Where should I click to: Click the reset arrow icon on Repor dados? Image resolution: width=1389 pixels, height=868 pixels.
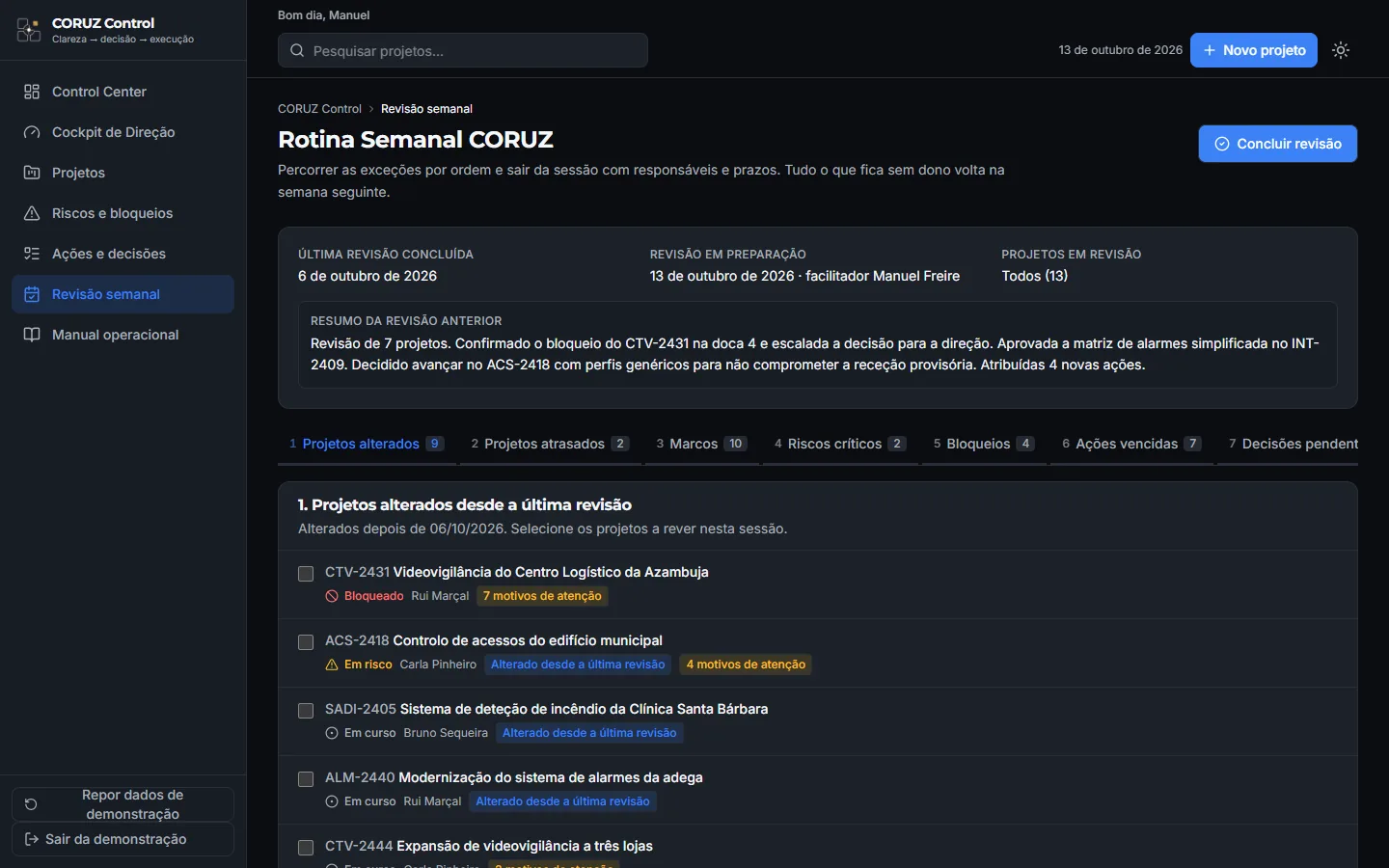coord(31,804)
